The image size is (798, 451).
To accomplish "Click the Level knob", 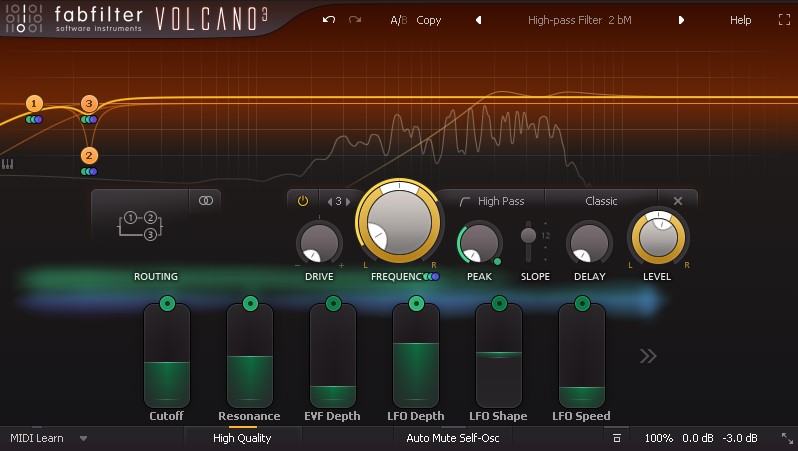I will 658,237.
